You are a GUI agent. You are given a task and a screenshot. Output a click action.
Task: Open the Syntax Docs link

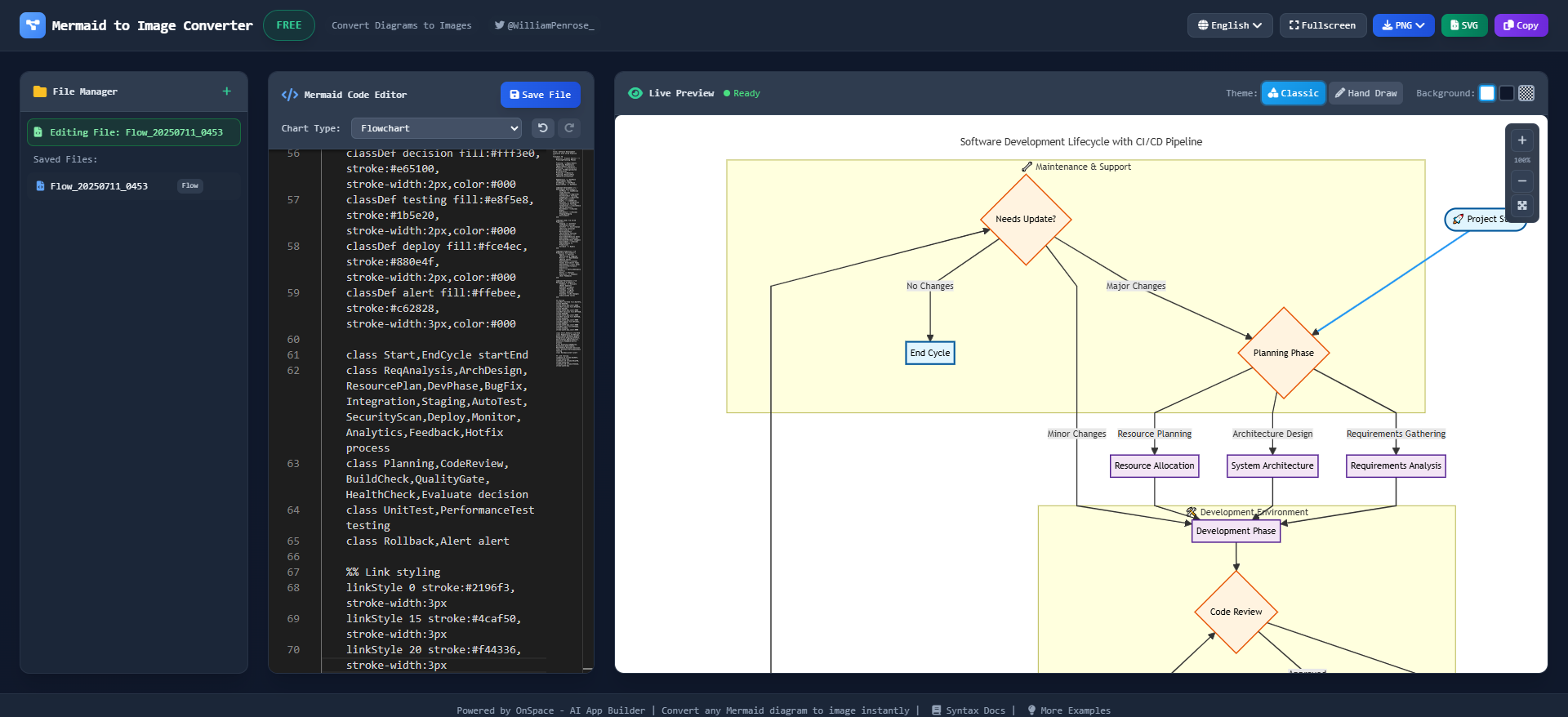969,710
